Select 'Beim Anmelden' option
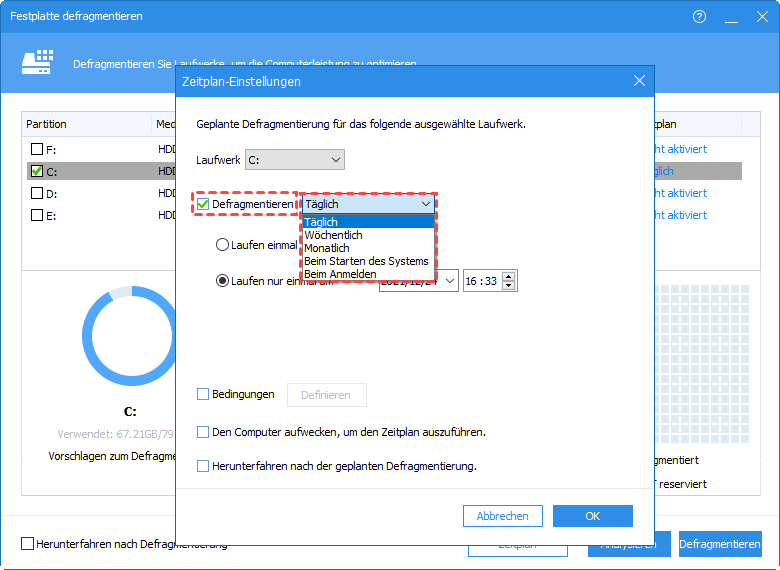This screenshot has height=570, width=780. coord(340,274)
